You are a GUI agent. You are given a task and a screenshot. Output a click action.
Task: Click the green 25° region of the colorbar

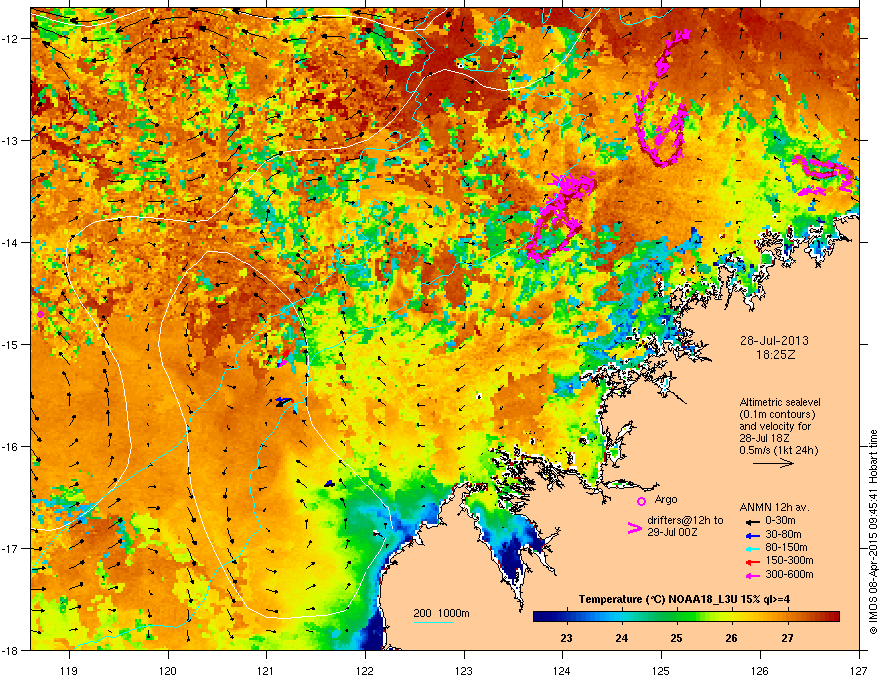click(676, 617)
